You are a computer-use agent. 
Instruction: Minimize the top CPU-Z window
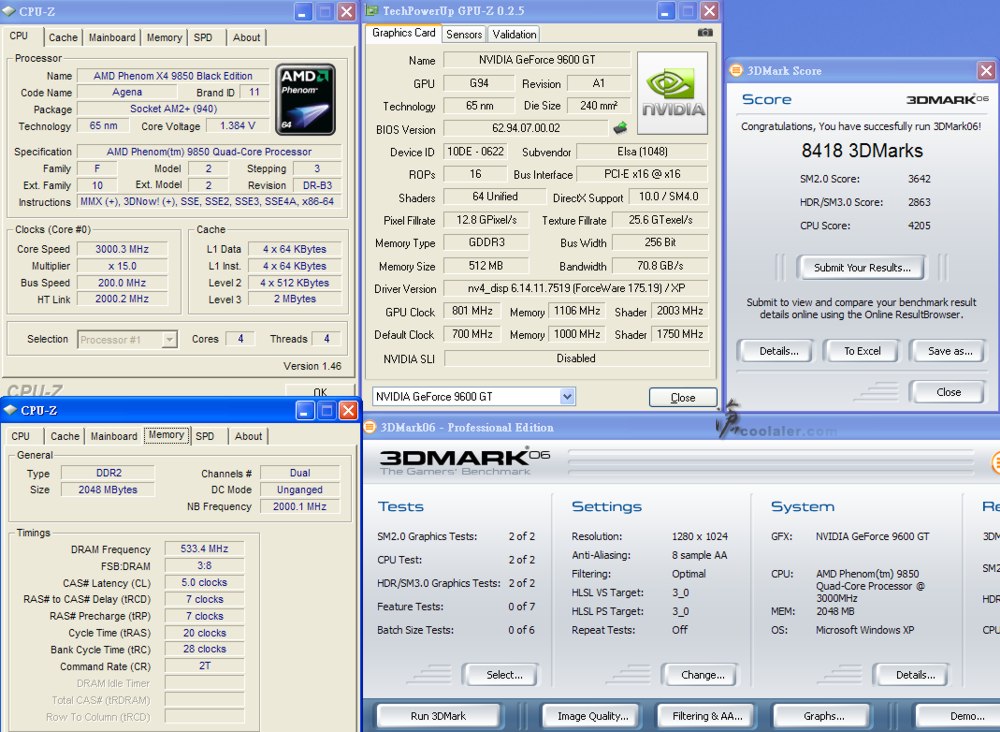point(304,11)
